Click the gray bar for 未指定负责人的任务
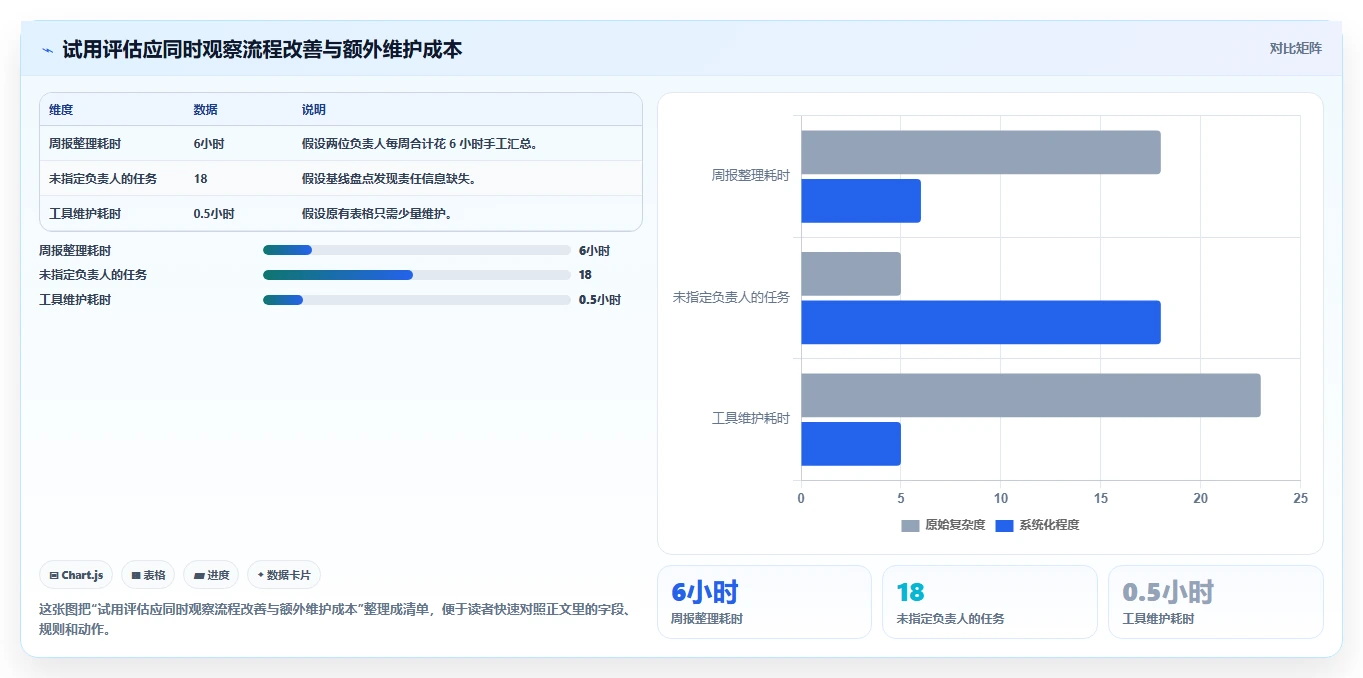 tap(850, 274)
